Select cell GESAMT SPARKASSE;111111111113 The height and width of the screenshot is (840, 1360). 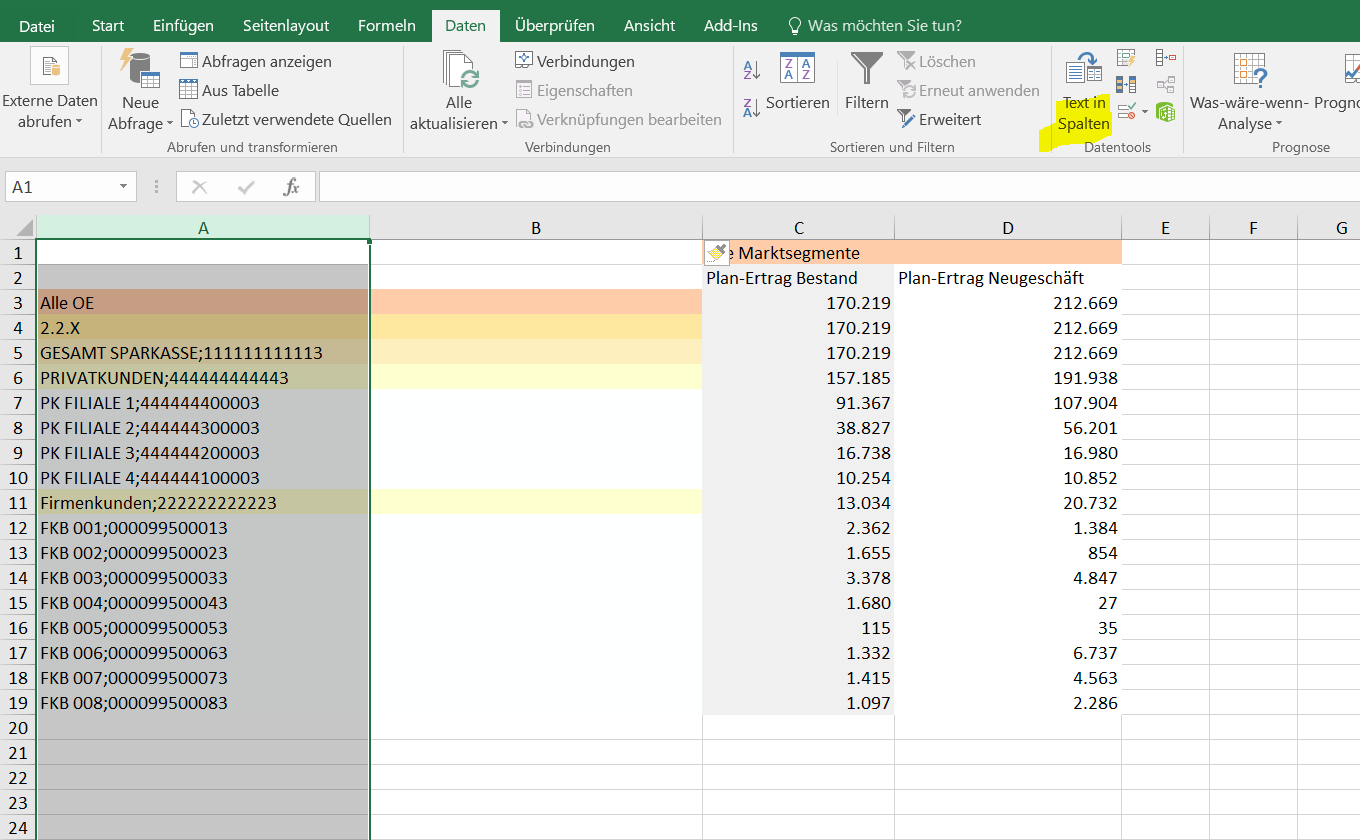tap(203, 352)
